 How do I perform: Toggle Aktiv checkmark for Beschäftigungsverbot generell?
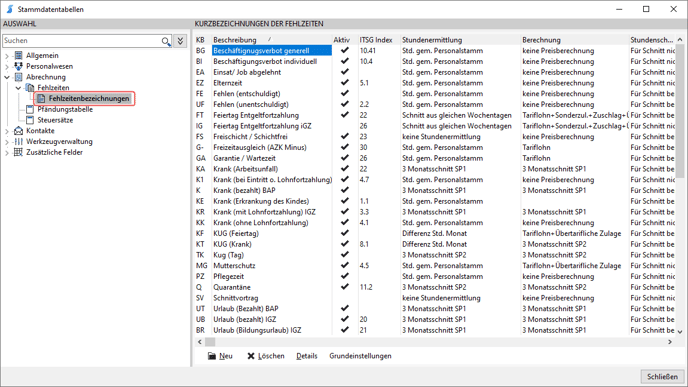coord(344,50)
